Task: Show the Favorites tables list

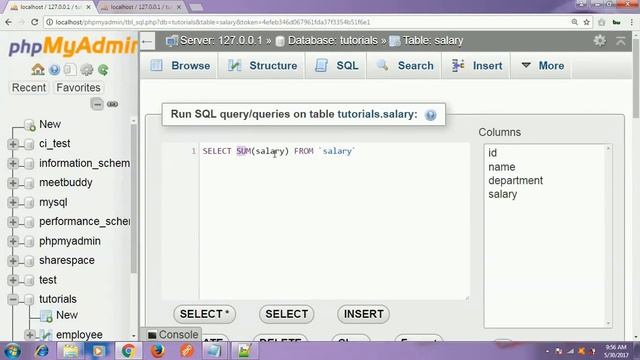Action: click(78, 88)
